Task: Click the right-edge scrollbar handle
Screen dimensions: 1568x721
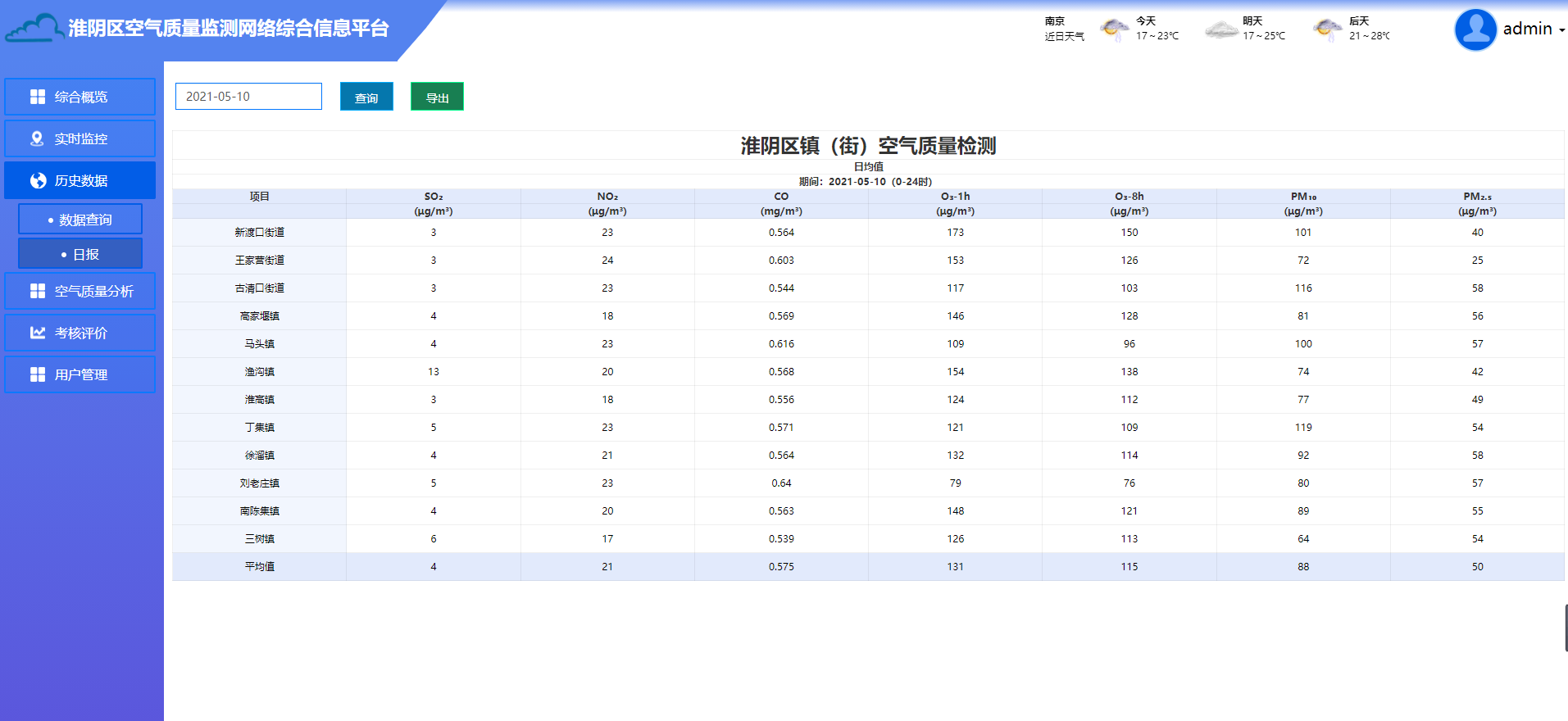Action: [1566, 628]
